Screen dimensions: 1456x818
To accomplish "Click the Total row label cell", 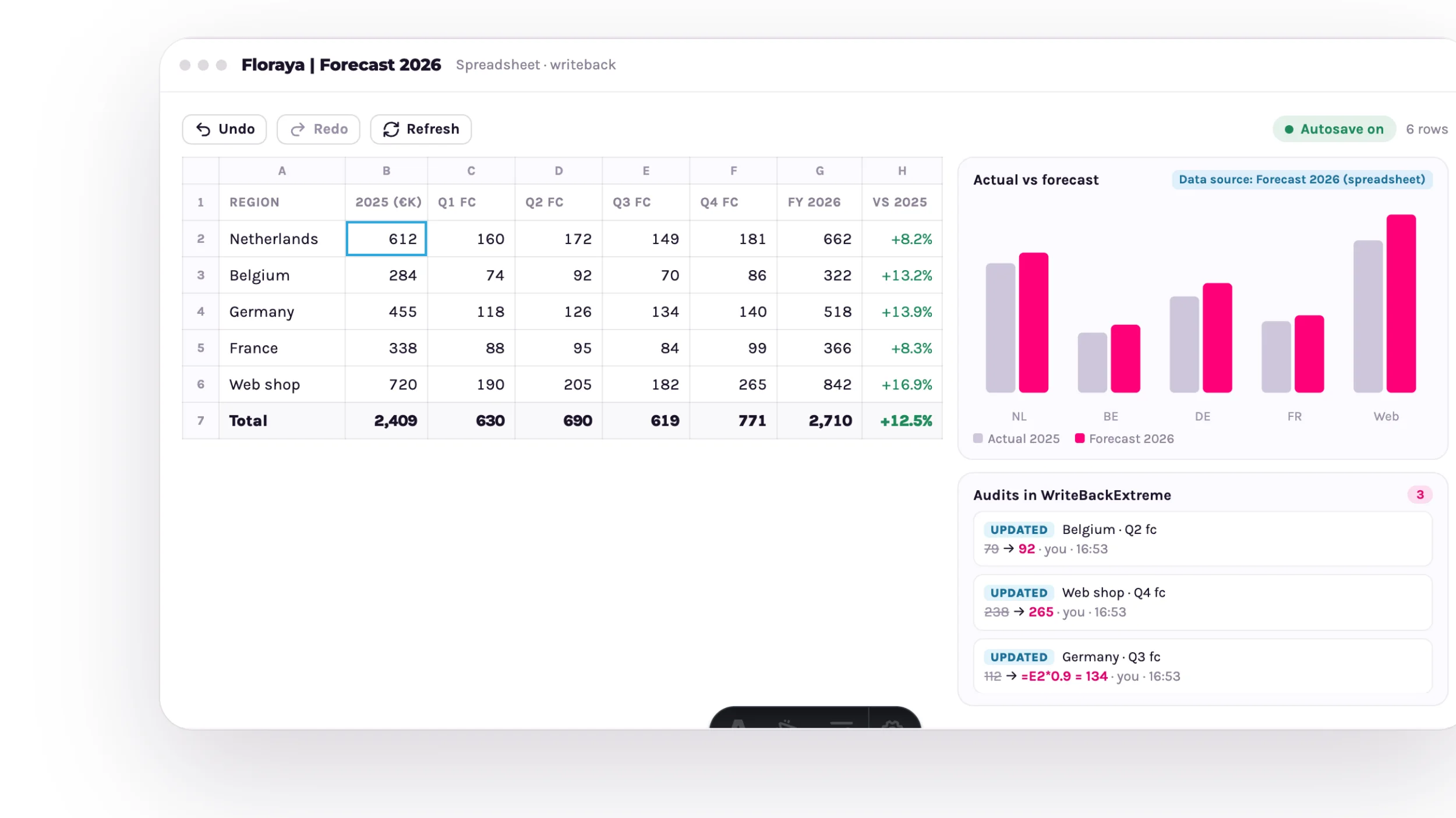I will click(282, 420).
